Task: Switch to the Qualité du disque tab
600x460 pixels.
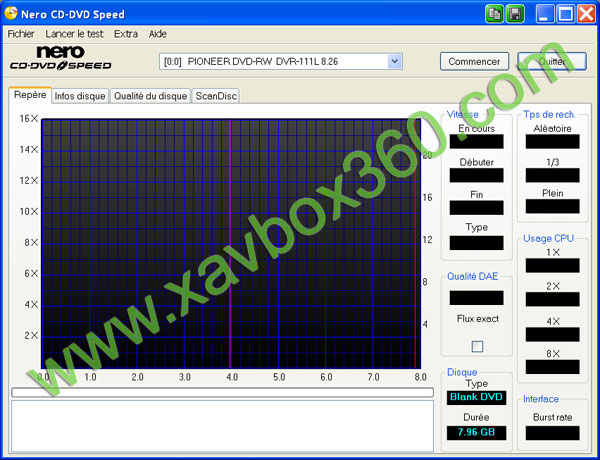Action: click(150, 96)
